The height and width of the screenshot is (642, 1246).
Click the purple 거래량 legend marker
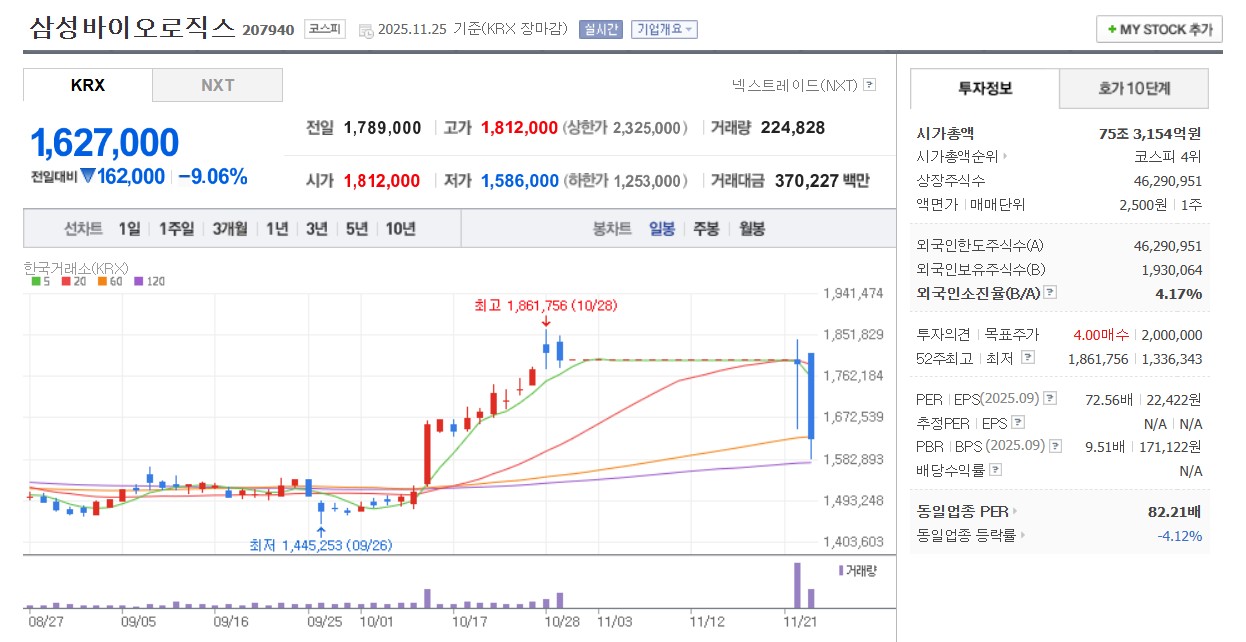coord(841,569)
